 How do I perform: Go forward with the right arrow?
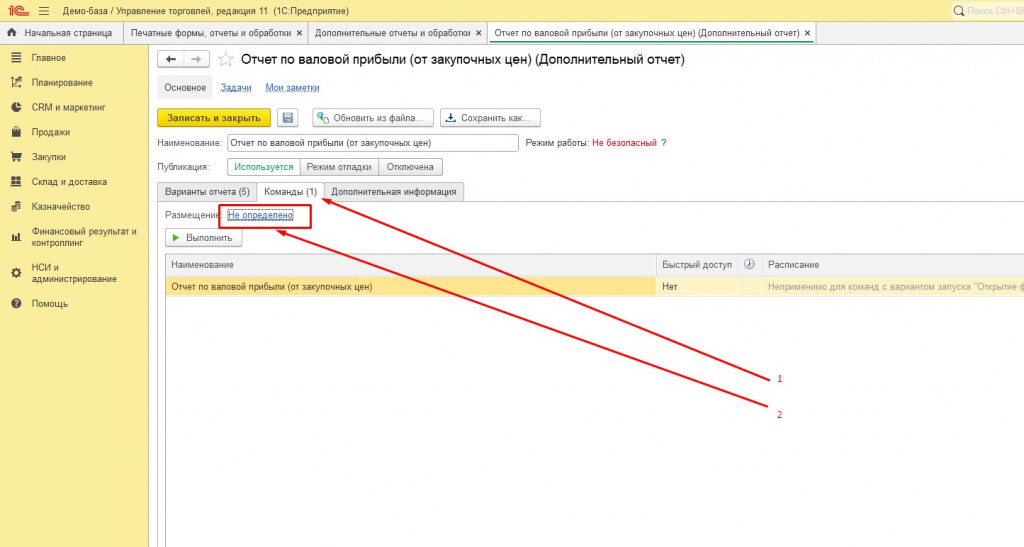click(196, 59)
